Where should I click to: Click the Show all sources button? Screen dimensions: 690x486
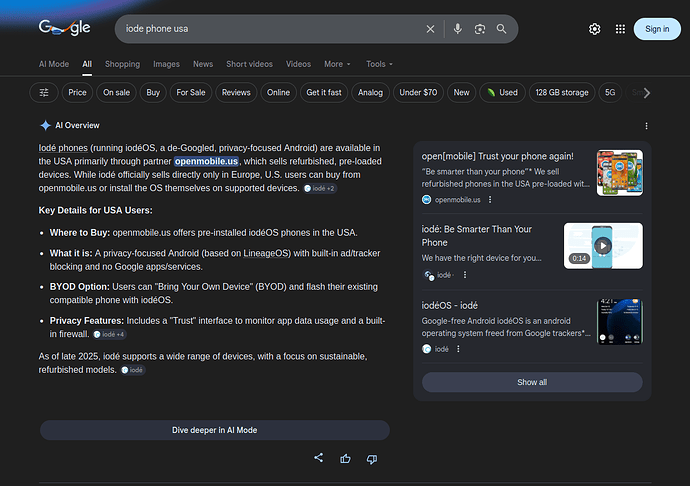(532, 382)
